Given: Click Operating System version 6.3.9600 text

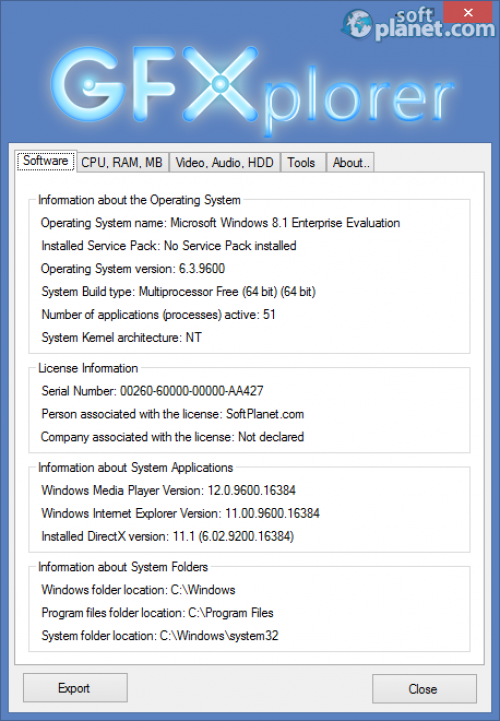Looking at the screenshot, I should click(x=133, y=269).
